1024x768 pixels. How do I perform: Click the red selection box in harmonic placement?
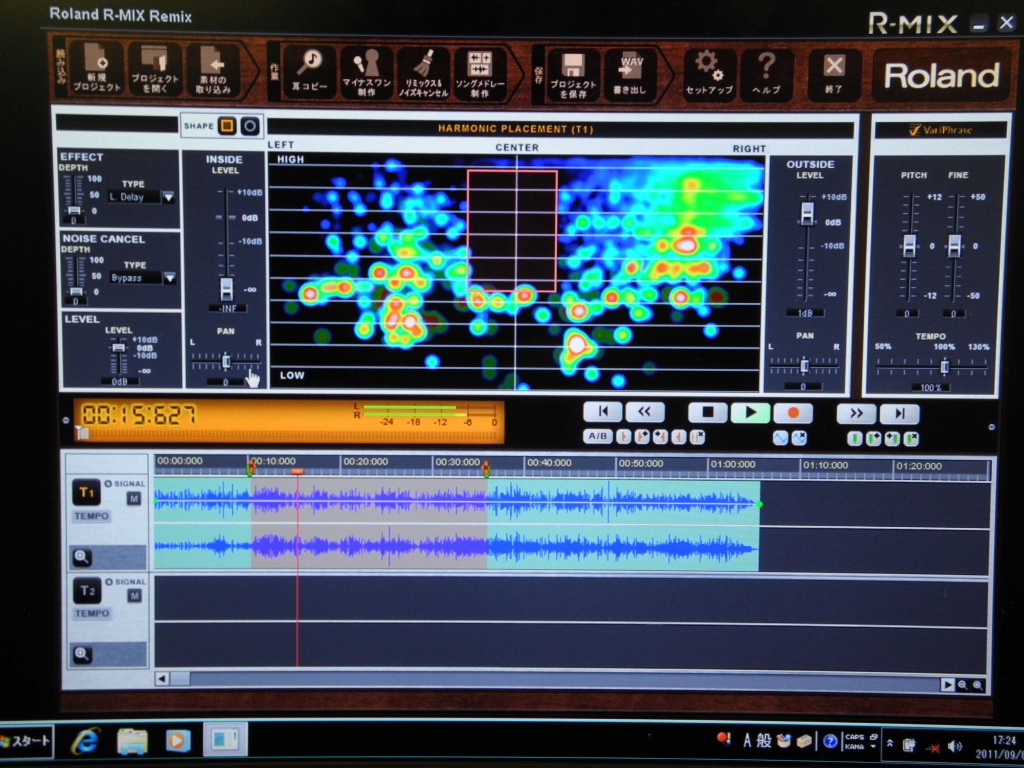coord(512,231)
